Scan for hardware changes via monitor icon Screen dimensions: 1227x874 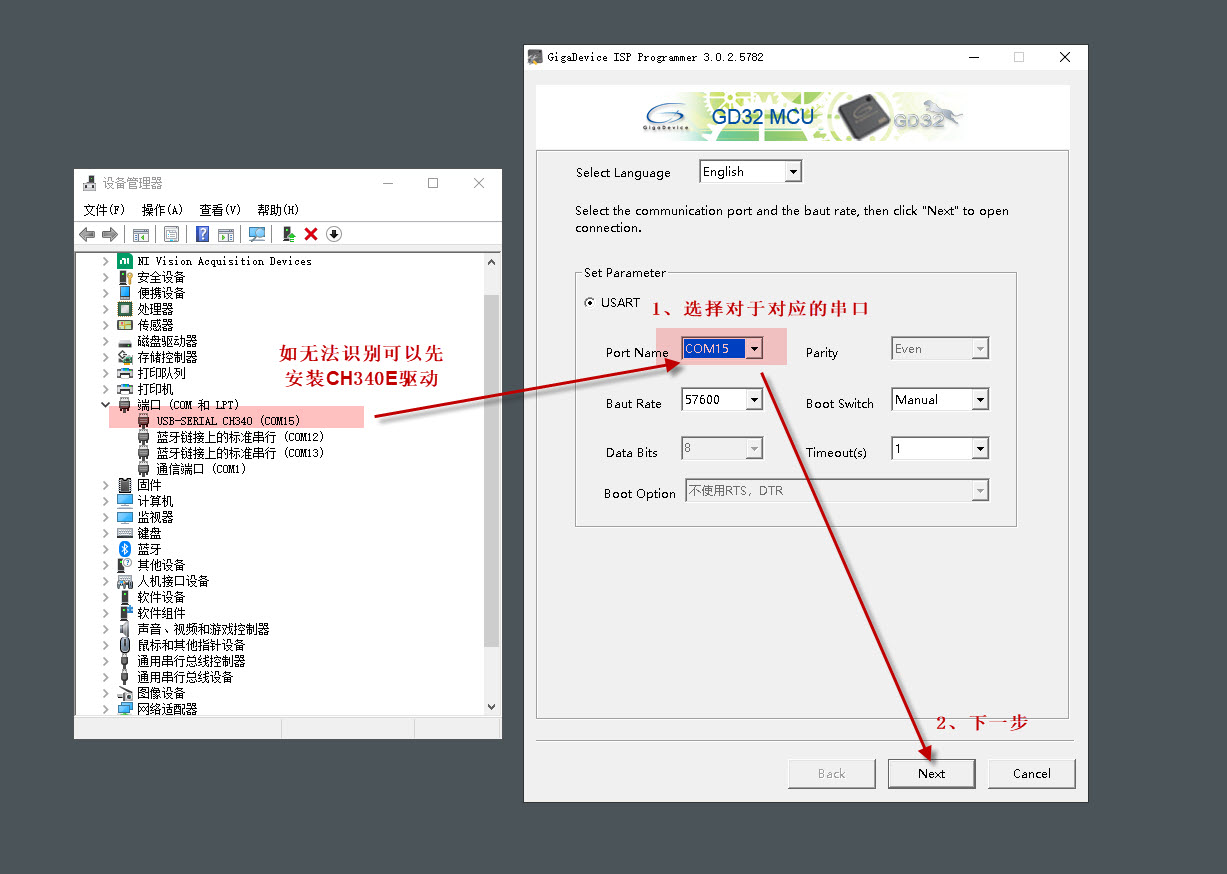coord(257,234)
